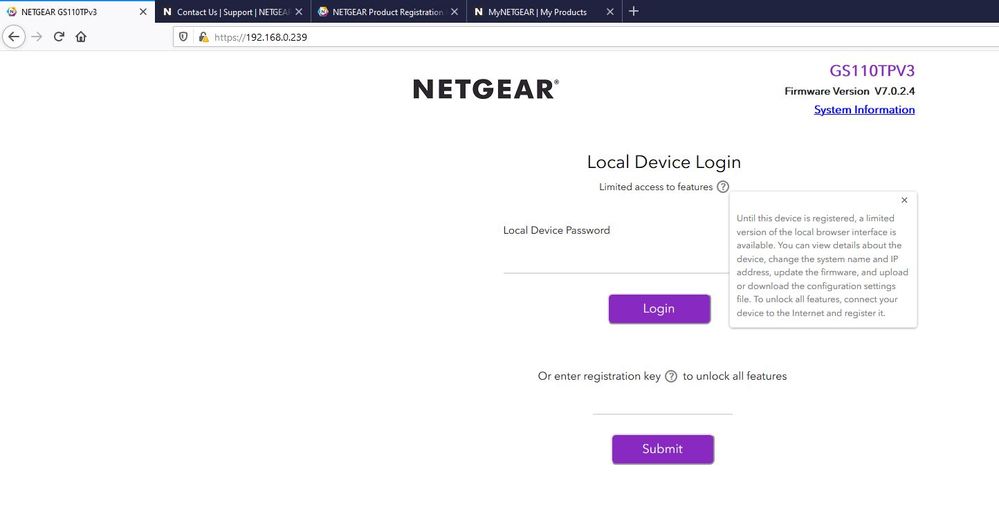This screenshot has height=529, width=999.
Task: Click the GS110TPV3 model name text
Action: tap(872, 71)
